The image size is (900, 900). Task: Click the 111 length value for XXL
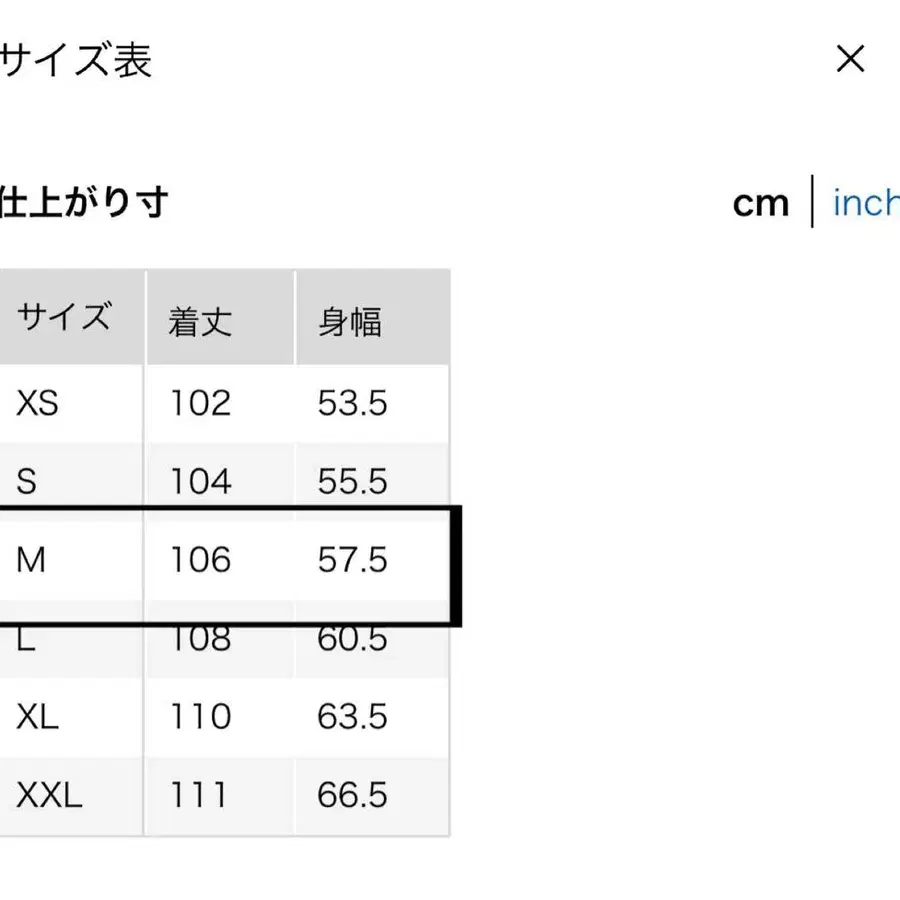click(200, 795)
